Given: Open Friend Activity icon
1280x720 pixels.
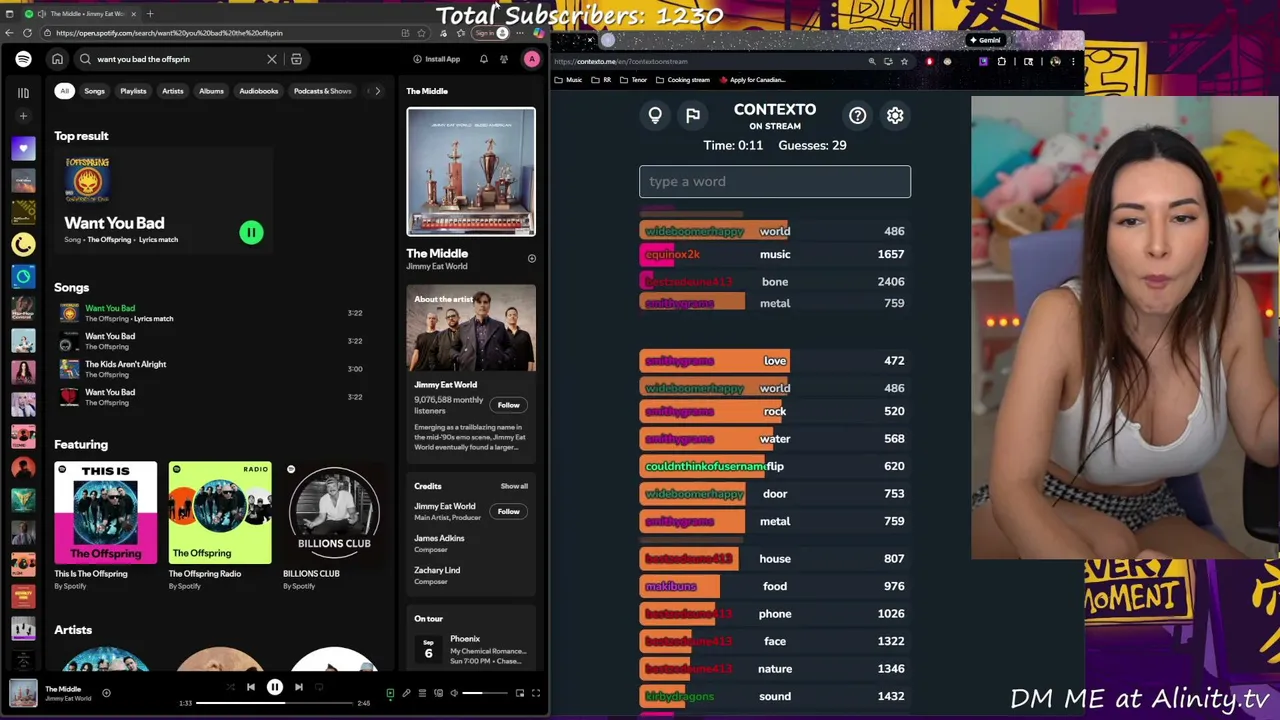Looking at the screenshot, I should (504, 59).
